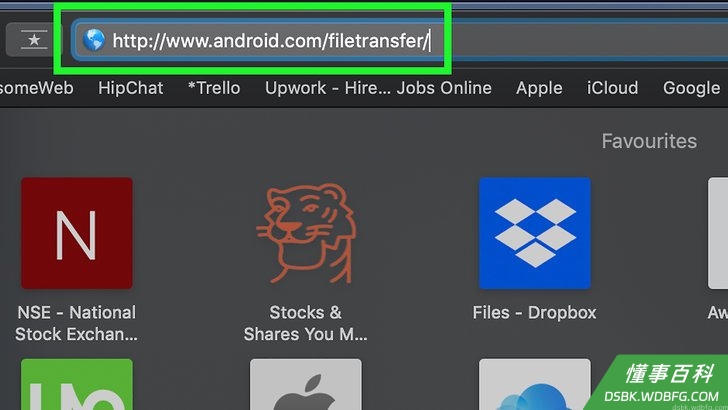Open the Apple logo favourite tile

tap(306, 384)
